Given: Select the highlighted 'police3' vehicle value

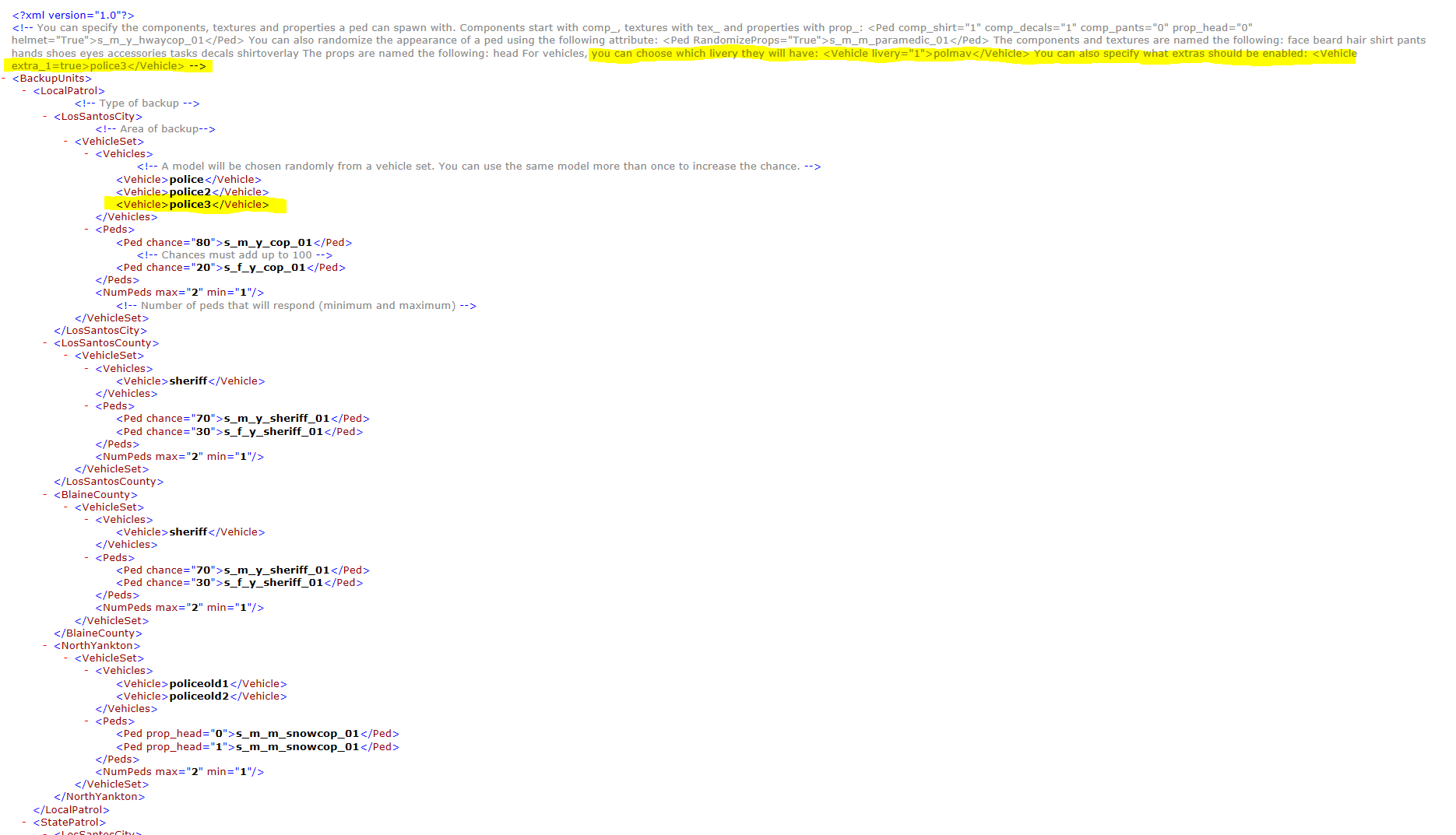Looking at the screenshot, I should point(190,205).
